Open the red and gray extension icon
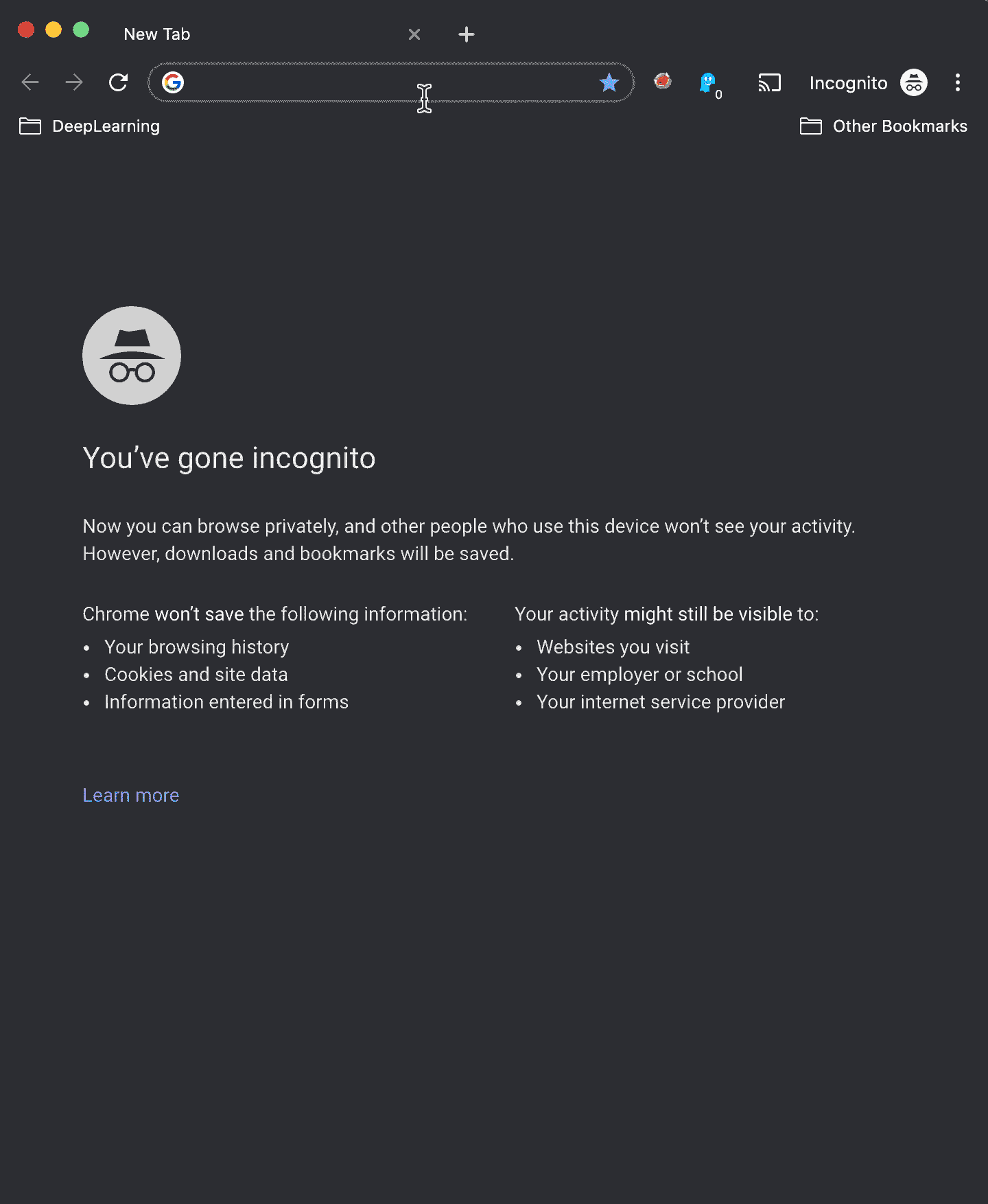This screenshot has height=1204, width=988. click(662, 82)
